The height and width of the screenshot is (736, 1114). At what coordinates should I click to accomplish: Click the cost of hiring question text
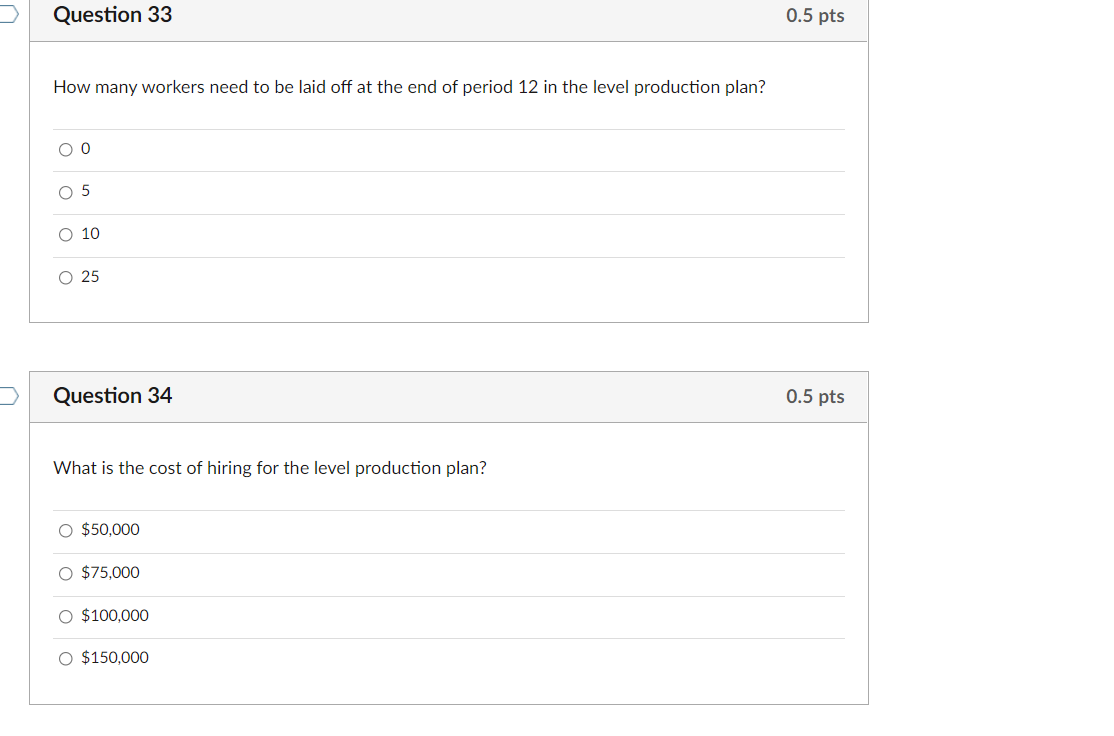(x=270, y=468)
